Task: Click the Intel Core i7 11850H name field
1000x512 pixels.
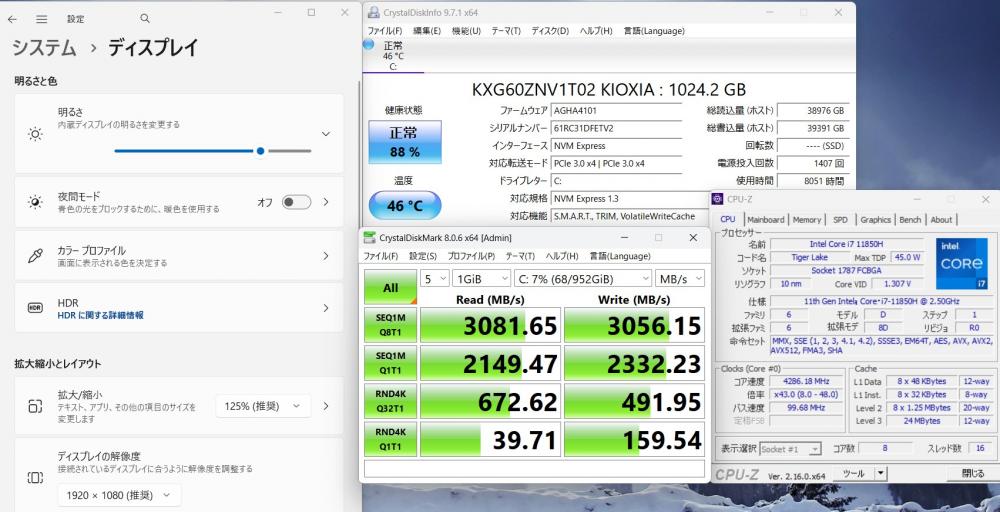Action: tap(846, 244)
